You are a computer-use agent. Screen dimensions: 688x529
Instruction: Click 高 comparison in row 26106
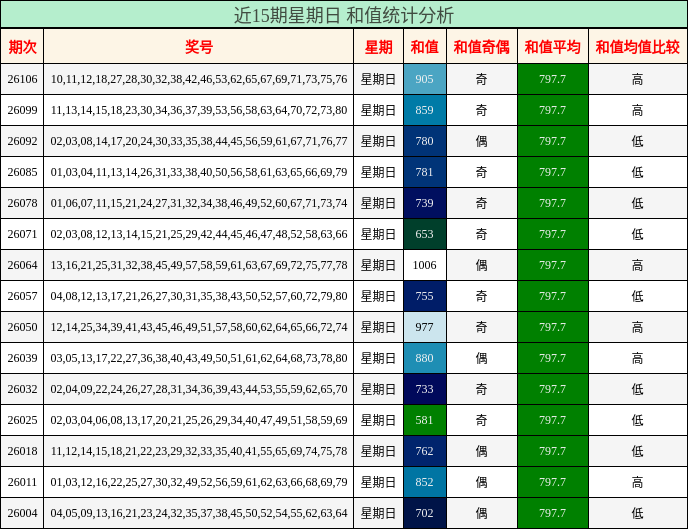638,79
